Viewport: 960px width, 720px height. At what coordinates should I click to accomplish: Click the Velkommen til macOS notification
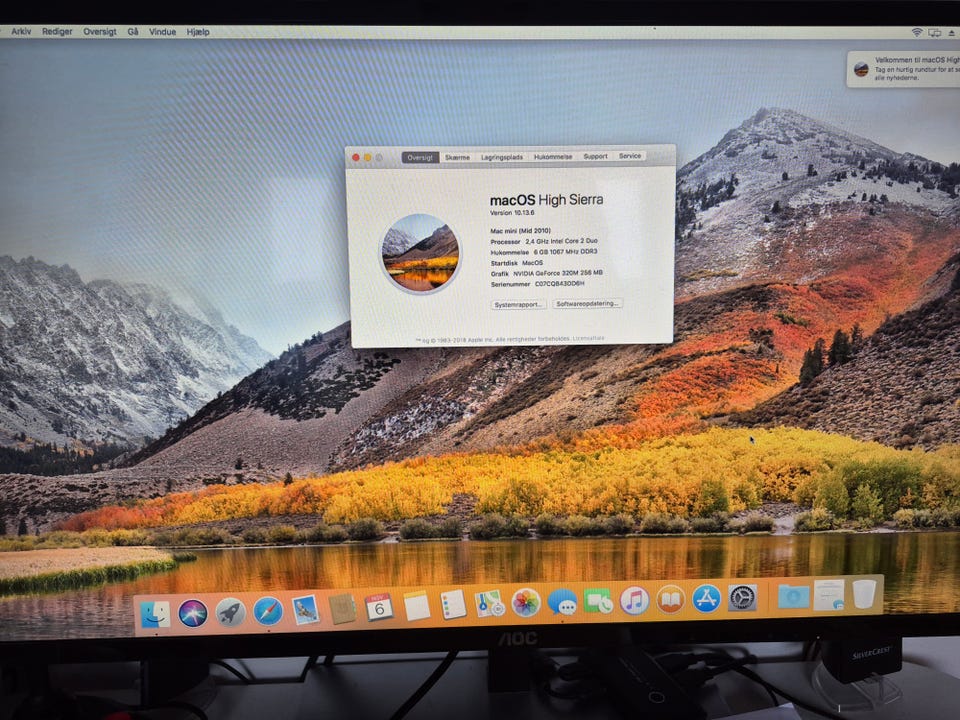point(904,69)
